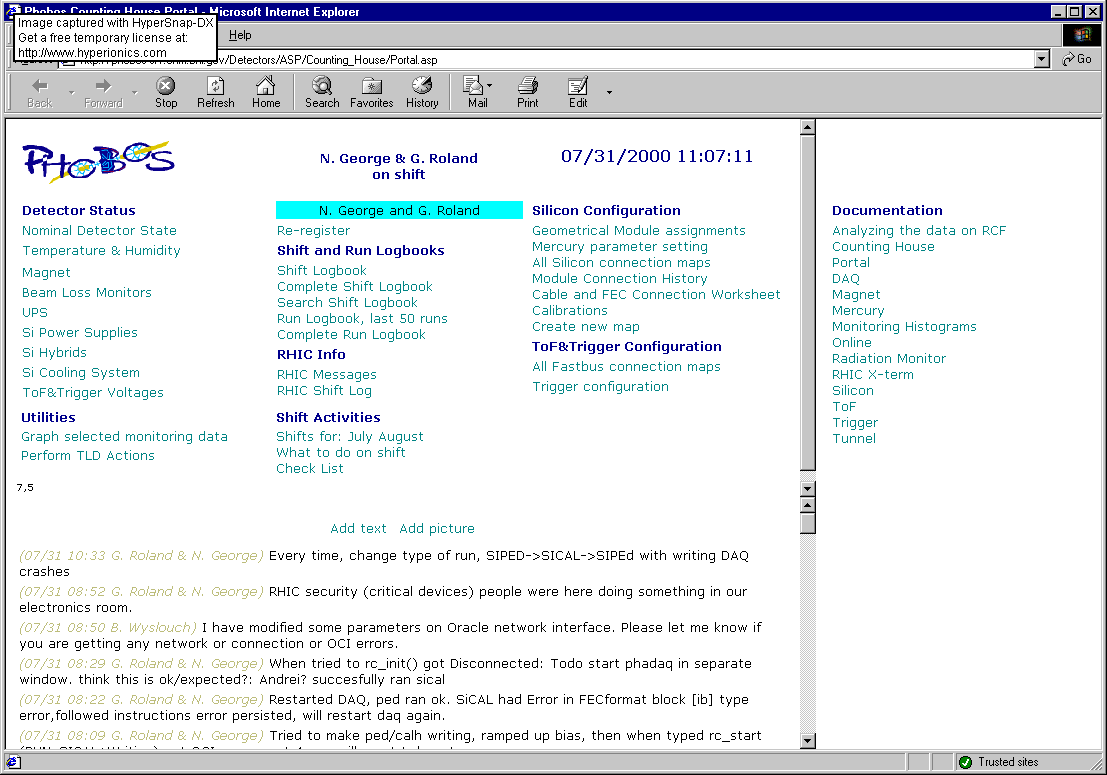The height and width of the screenshot is (775, 1107).
Task: Open the UPS status link
Action: (x=35, y=312)
